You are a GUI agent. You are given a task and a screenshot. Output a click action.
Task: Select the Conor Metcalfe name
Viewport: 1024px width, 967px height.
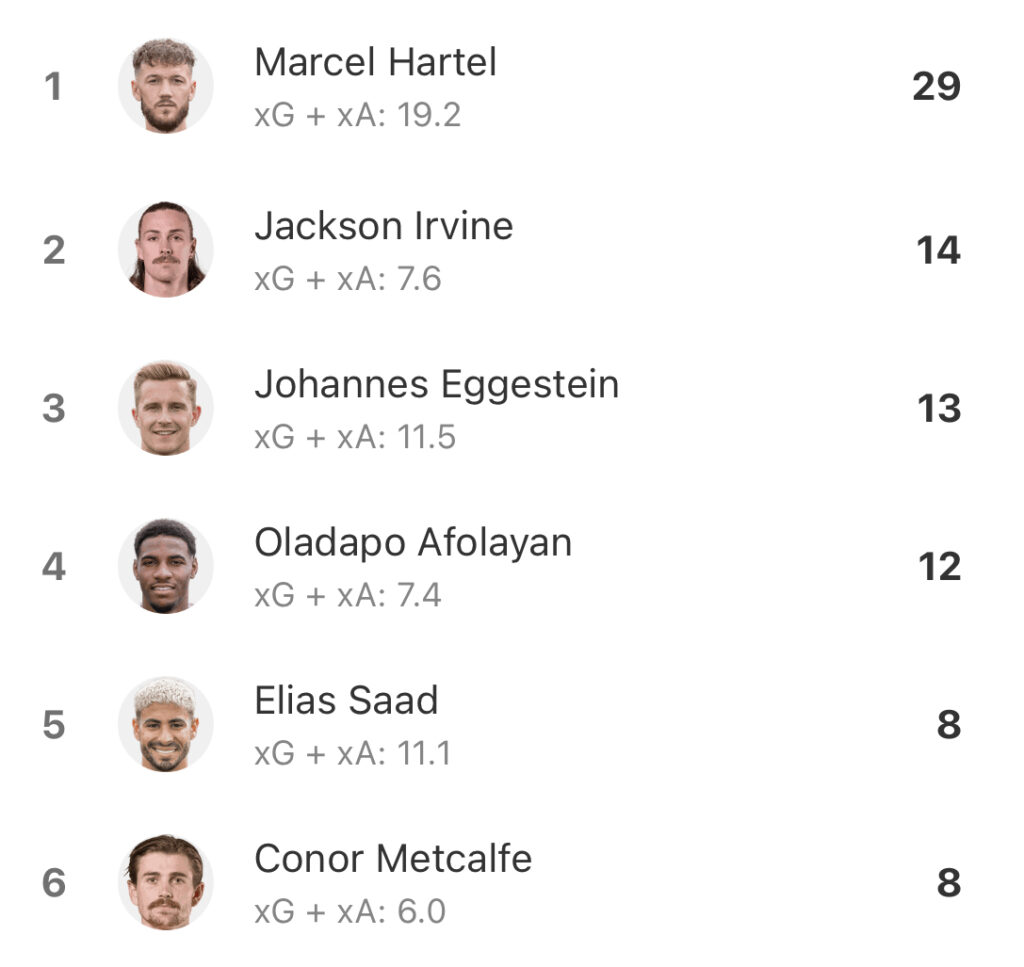tap(393, 858)
